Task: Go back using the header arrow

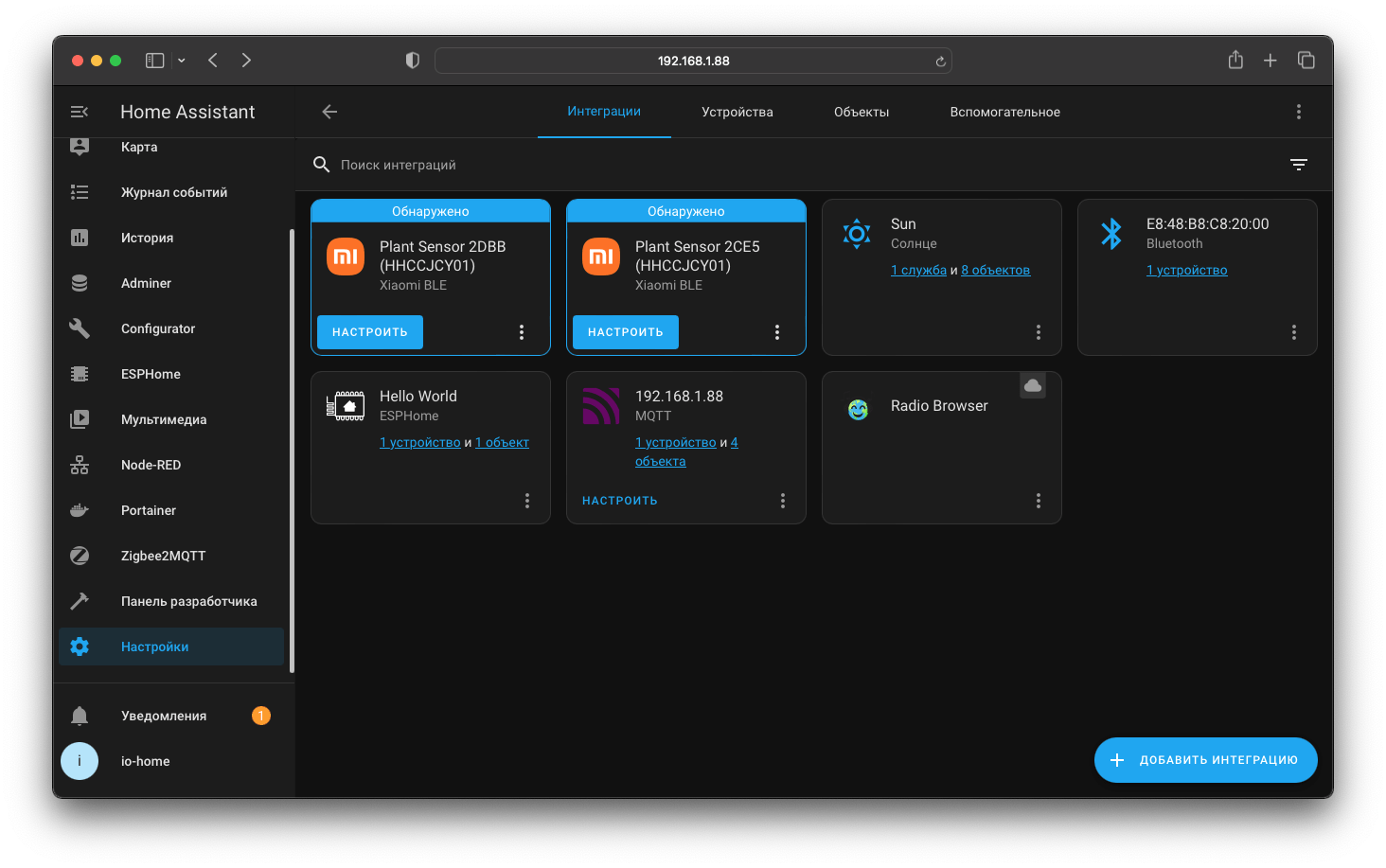Action: [329, 112]
